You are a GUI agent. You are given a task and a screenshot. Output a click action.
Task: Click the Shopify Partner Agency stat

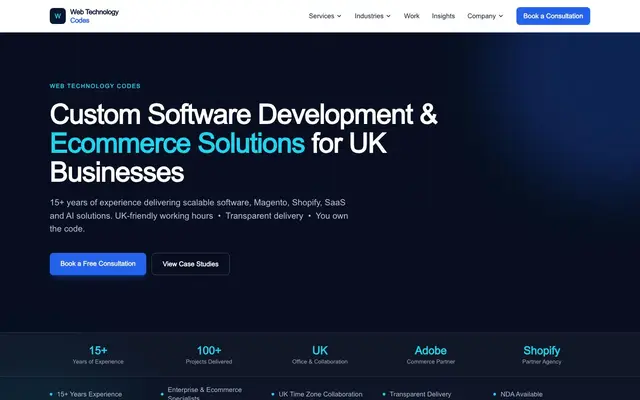pos(542,355)
